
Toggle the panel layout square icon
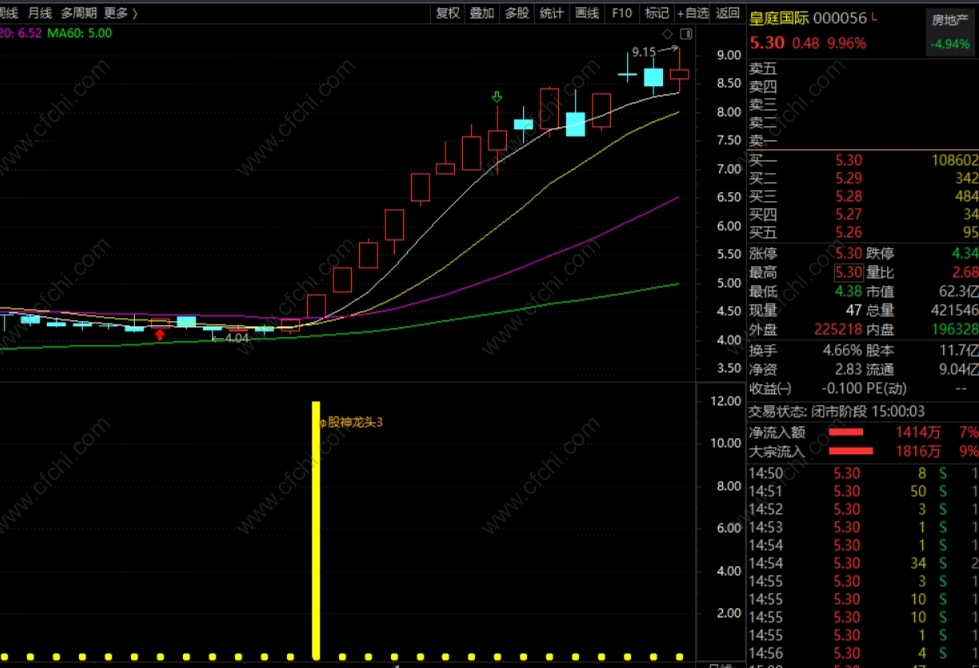(686, 34)
